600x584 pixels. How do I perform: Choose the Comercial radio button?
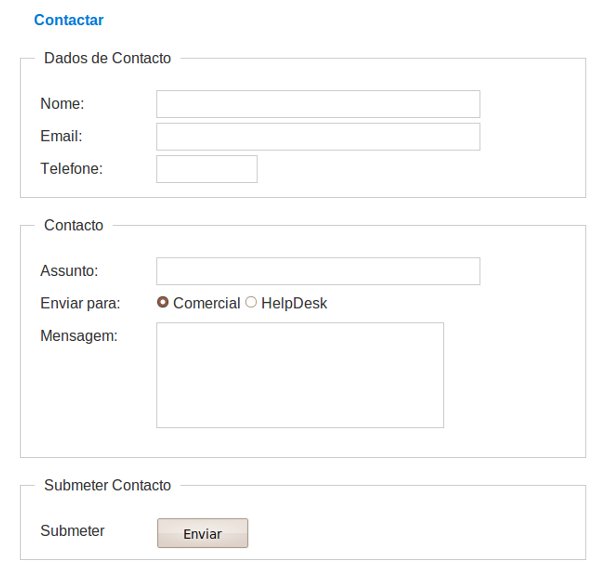163,302
